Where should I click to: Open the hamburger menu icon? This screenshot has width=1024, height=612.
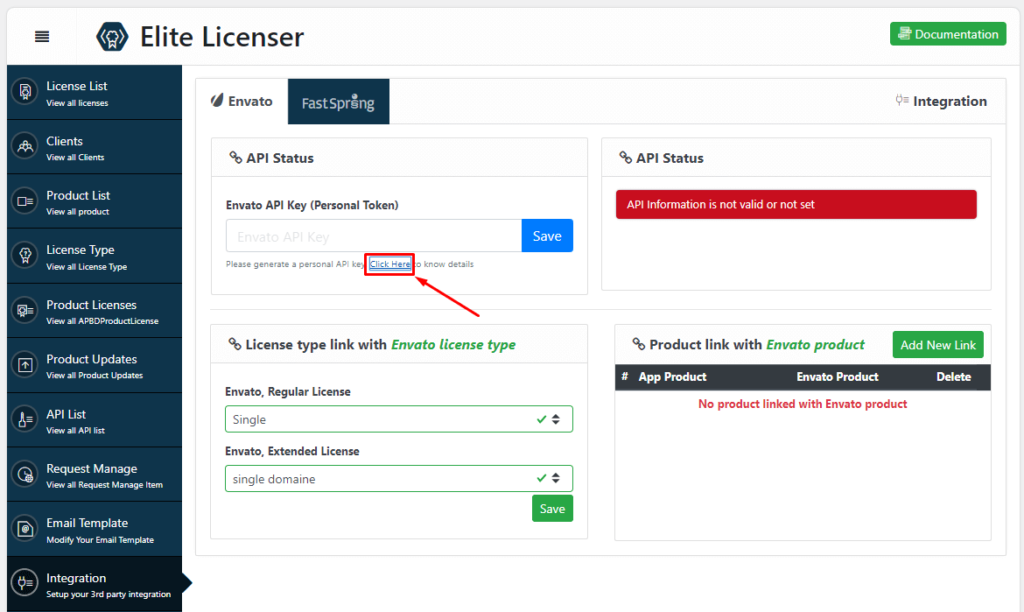(x=42, y=37)
